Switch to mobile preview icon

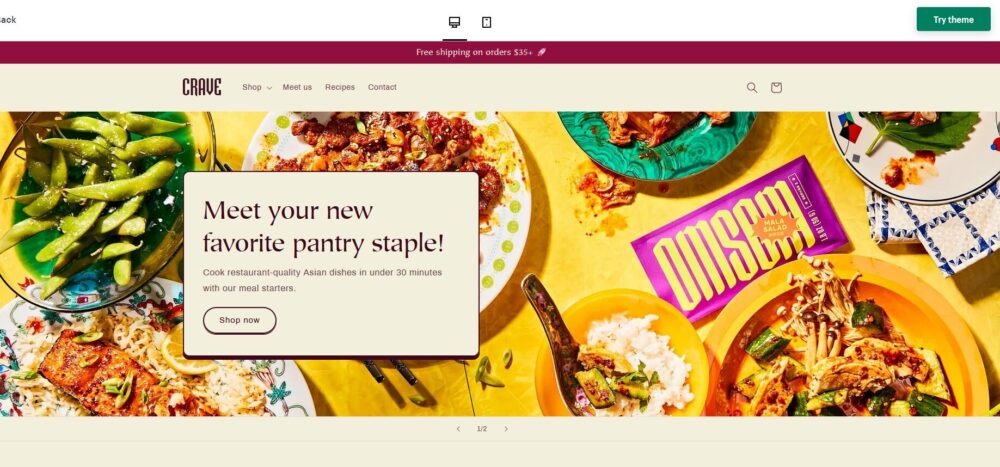coord(487,22)
